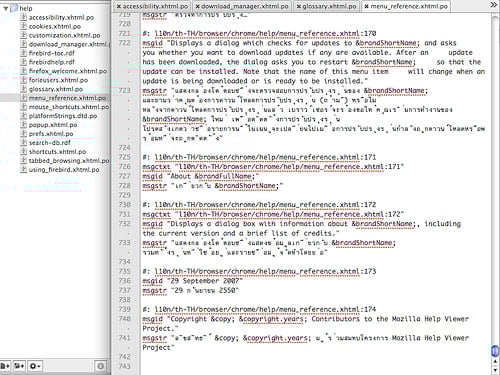Open using_firebird.xhtml.po file
The height and width of the screenshot is (375, 500).
coord(64,170)
